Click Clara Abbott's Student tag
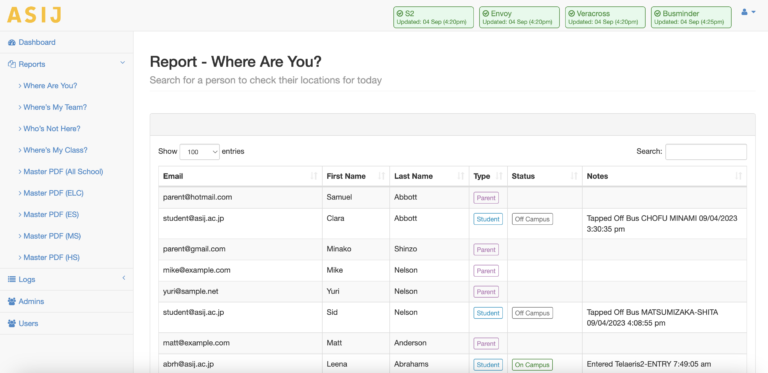The image size is (768, 373). click(x=488, y=219)
